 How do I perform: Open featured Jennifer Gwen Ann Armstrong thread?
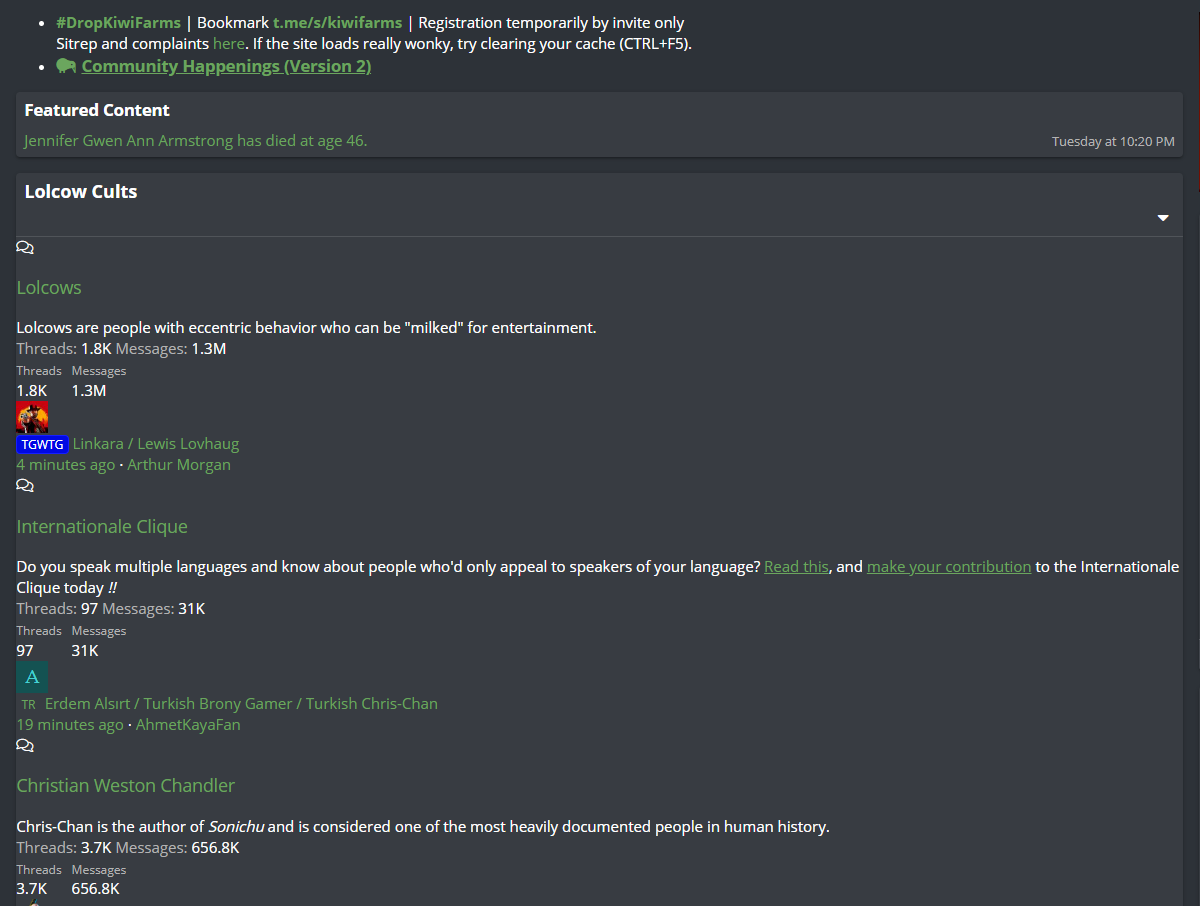click(196, 141)
